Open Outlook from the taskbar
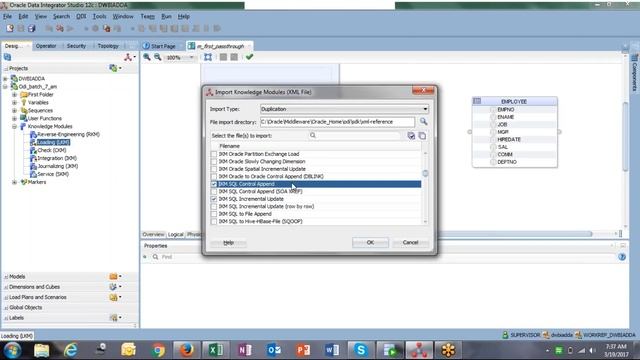Viewport: 640px width, 360px height. [274, 350]
